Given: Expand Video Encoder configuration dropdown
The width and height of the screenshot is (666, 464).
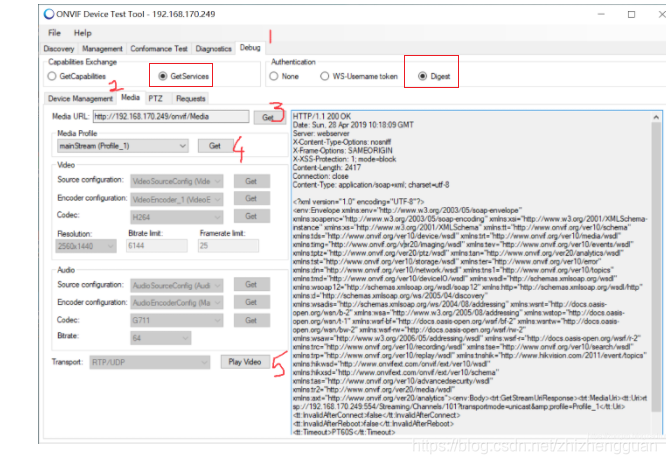Looking at the screenshot, I should pyautogui.click(x=177, y=199).
